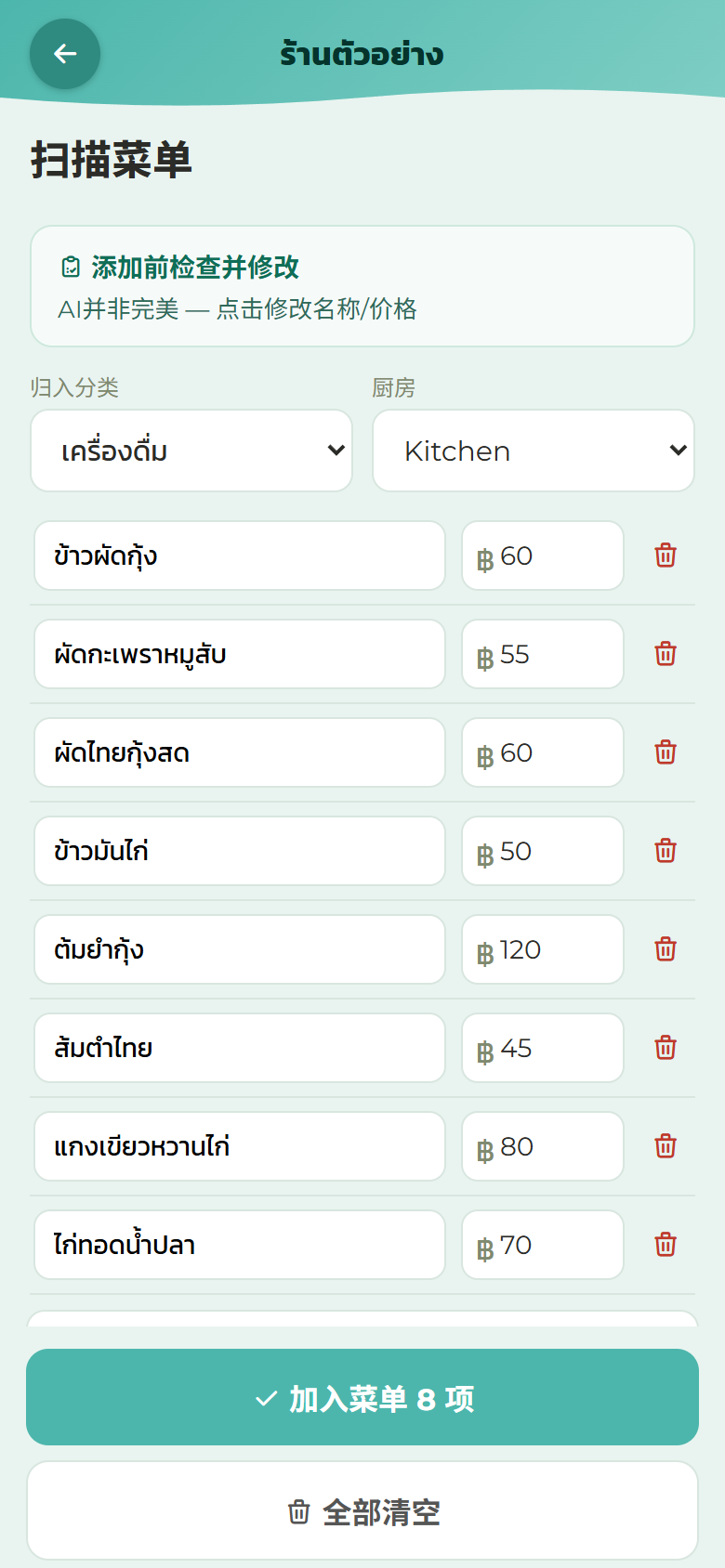Remove the ข้าวมันไก่ item via trash icon

click(666, 851)
